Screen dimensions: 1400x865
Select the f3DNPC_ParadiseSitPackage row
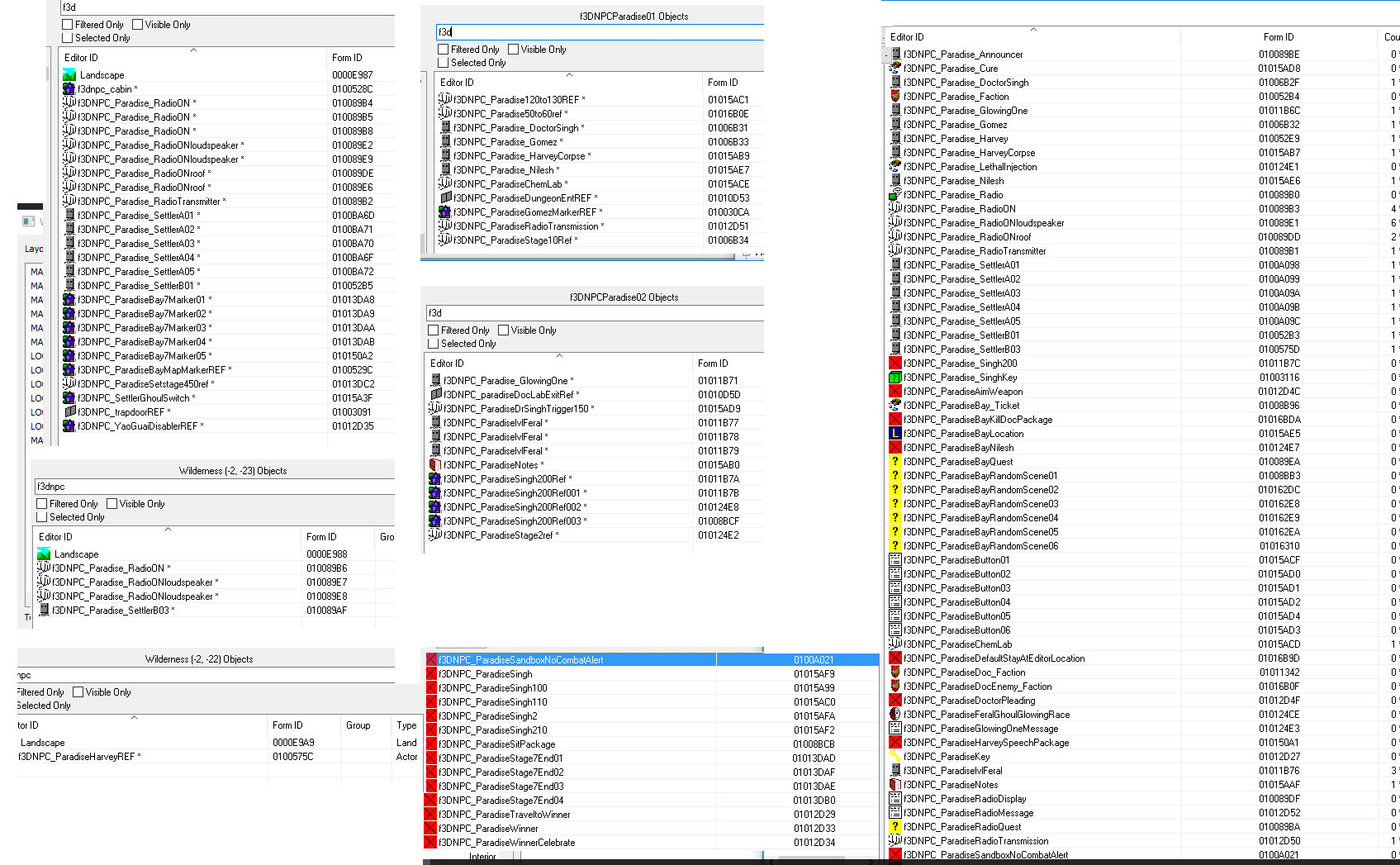coord(651,744)
